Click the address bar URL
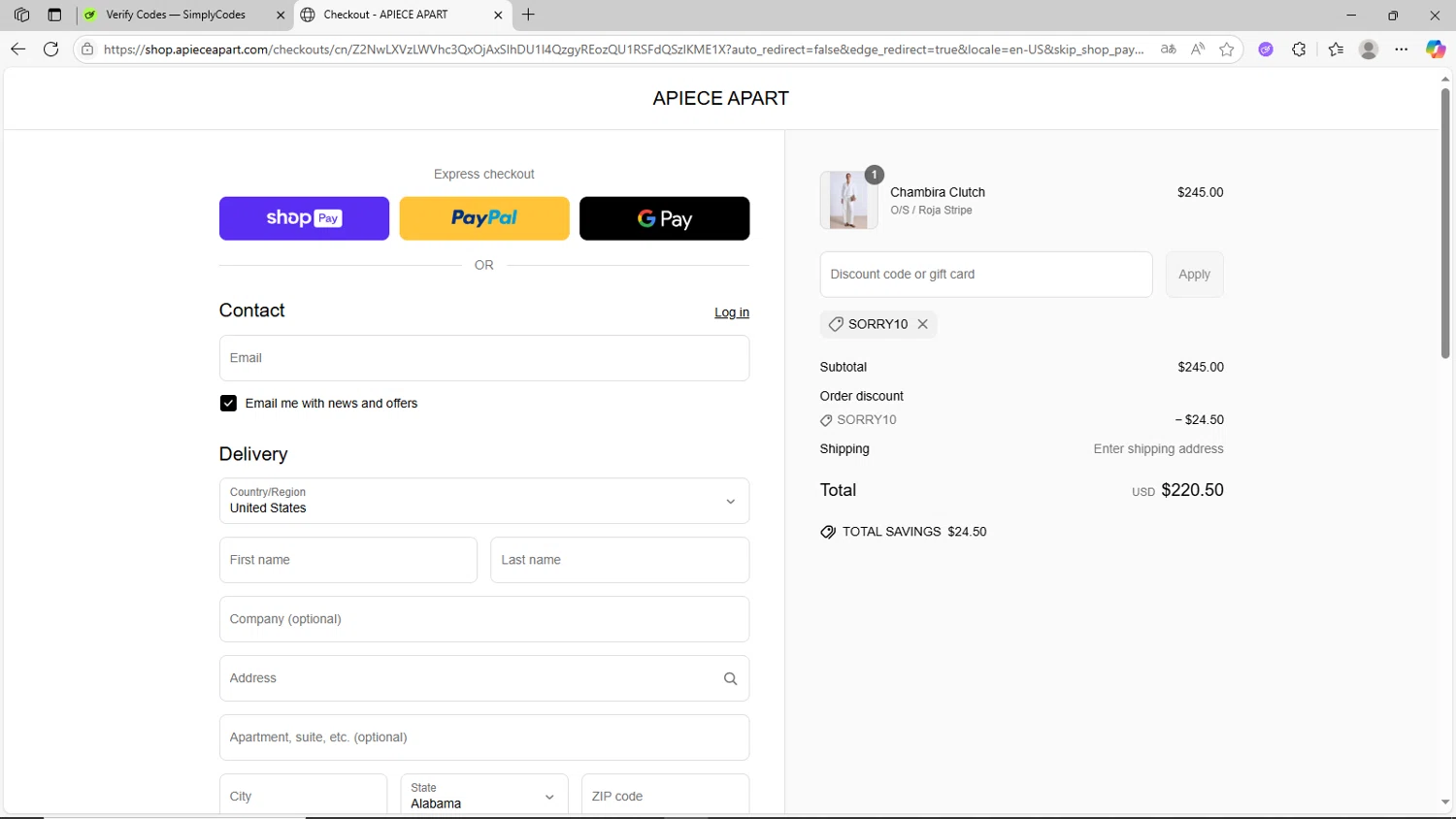This screenshot has height=819, width=1456. [623, 49]
